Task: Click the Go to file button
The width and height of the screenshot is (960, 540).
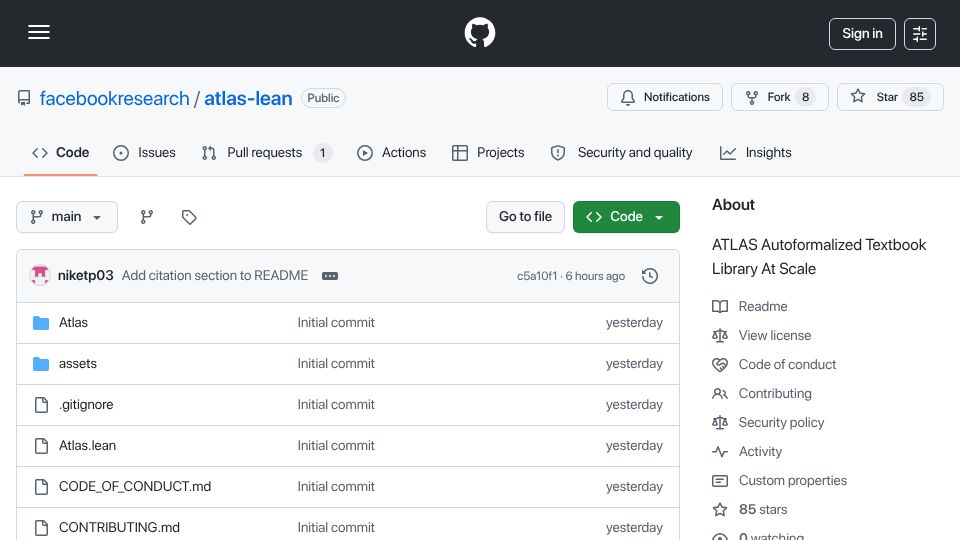Action: pos(525,217)
